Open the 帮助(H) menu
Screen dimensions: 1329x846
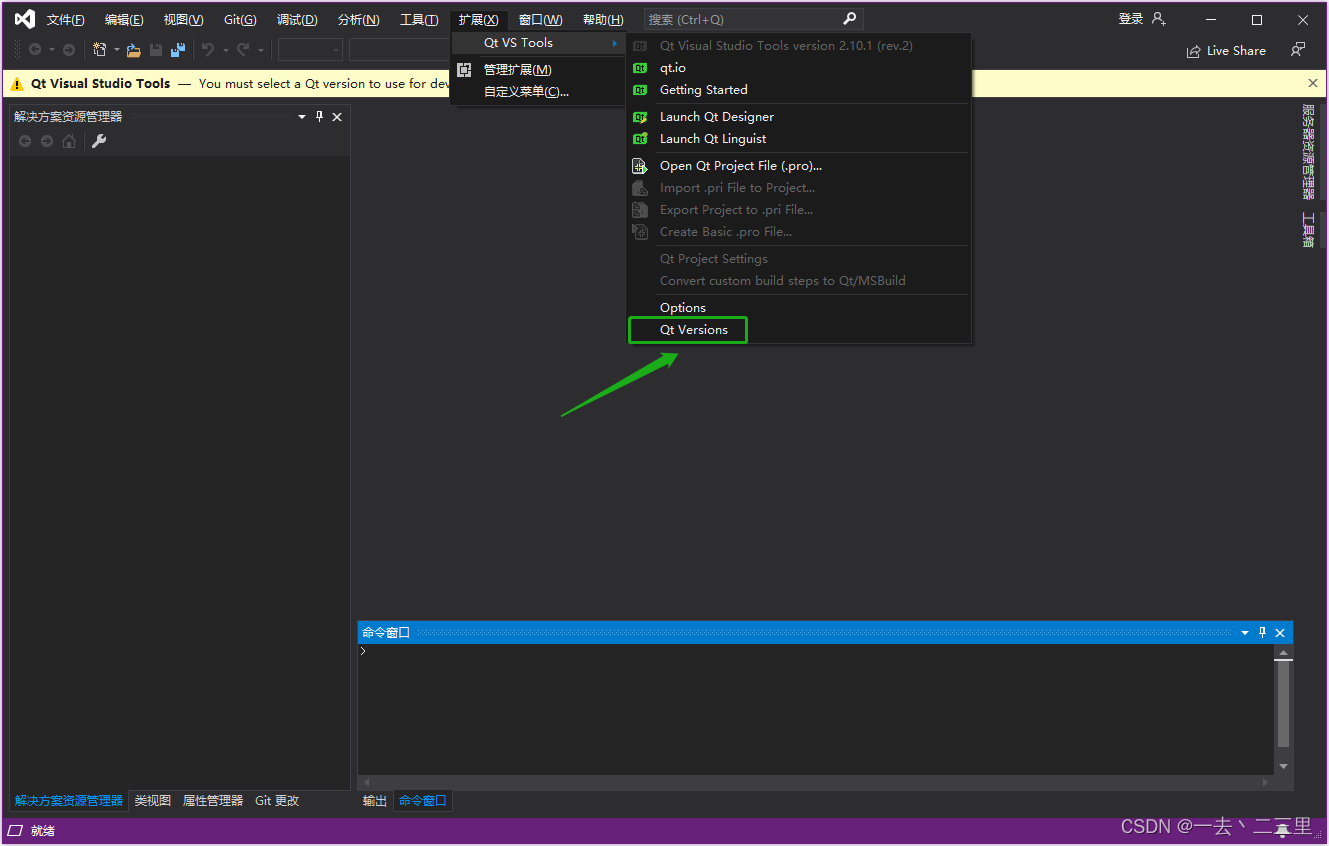pyautogui.click(x=603, y=20)
